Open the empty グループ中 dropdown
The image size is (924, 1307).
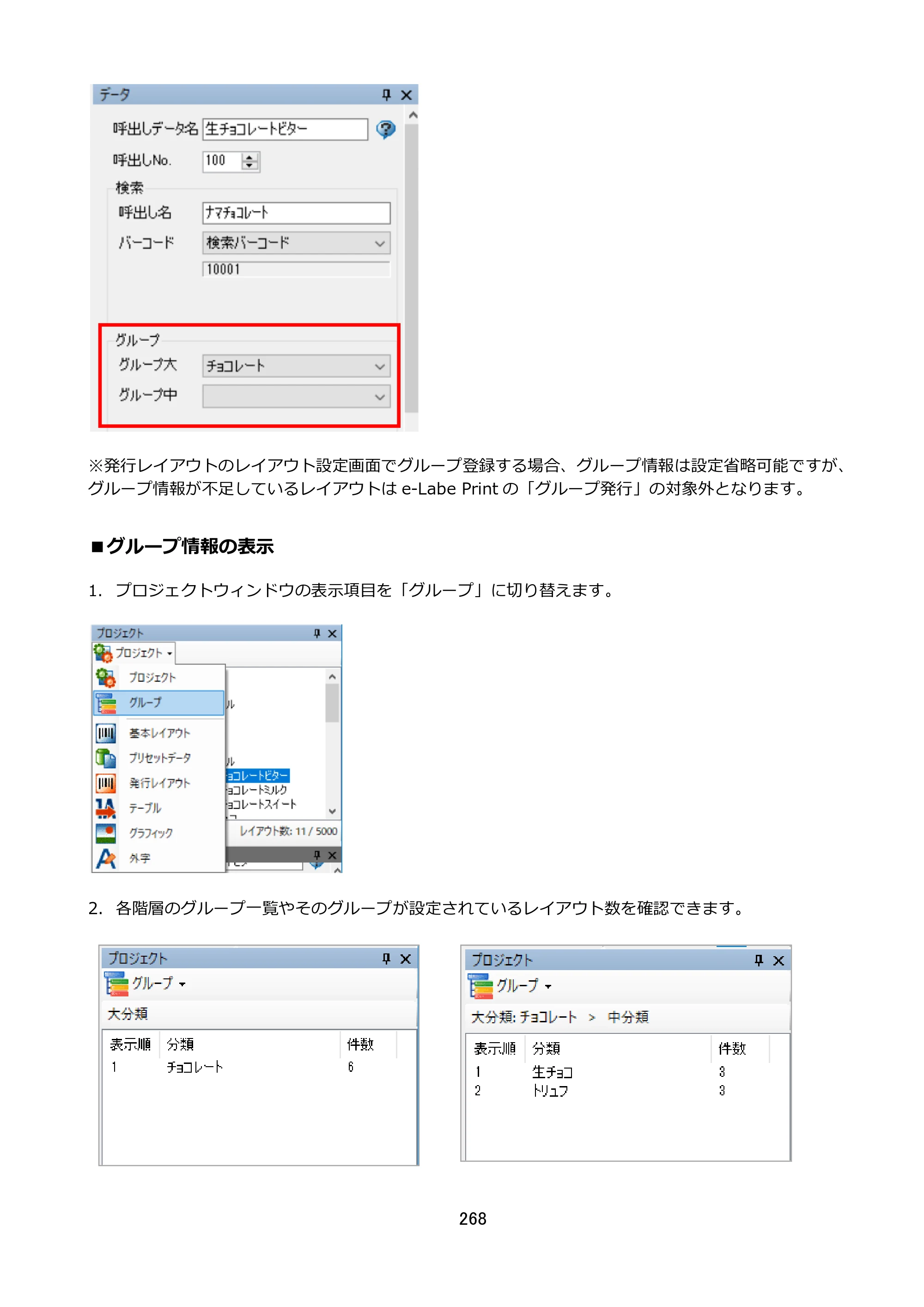click(x=296, y=397)
